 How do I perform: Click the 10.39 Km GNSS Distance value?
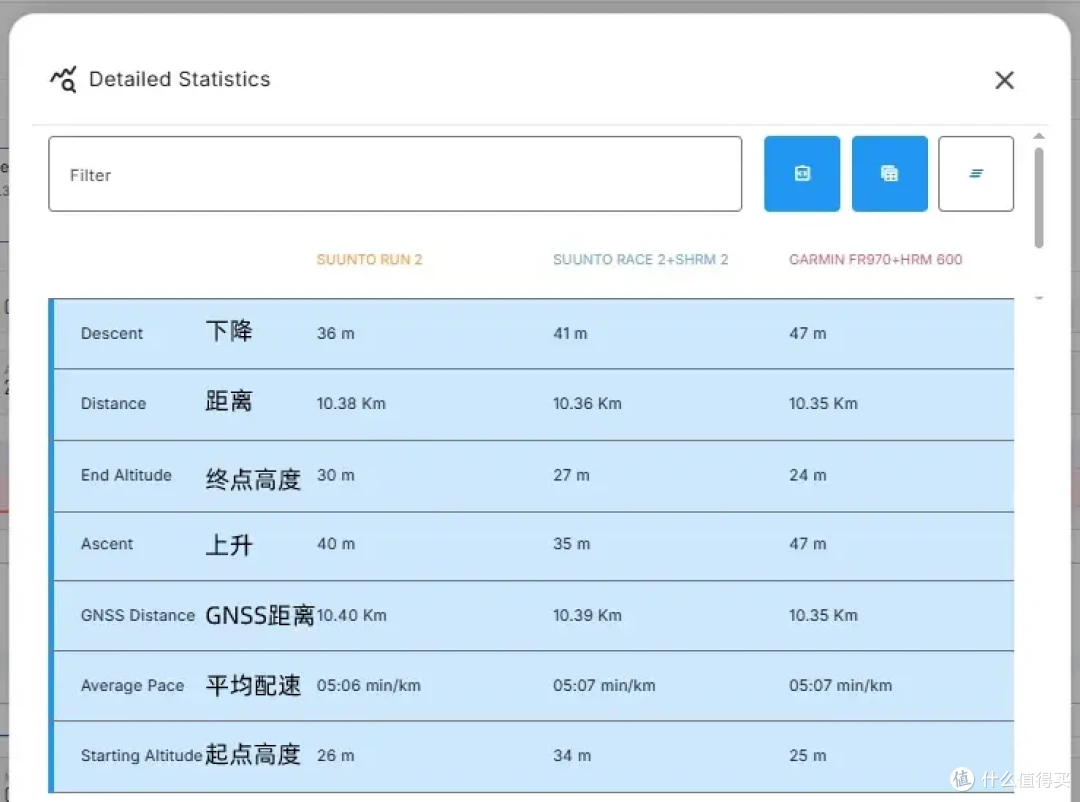[x=587, y=615]
